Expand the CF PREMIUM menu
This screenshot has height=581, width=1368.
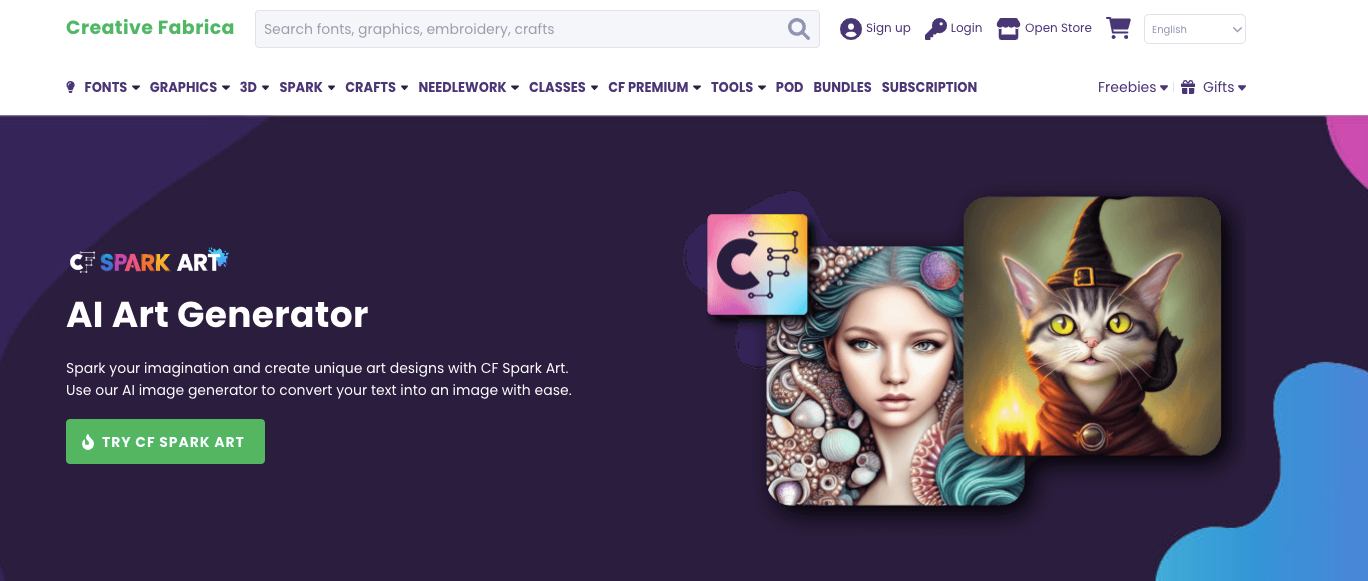click(x=655, y=87)
